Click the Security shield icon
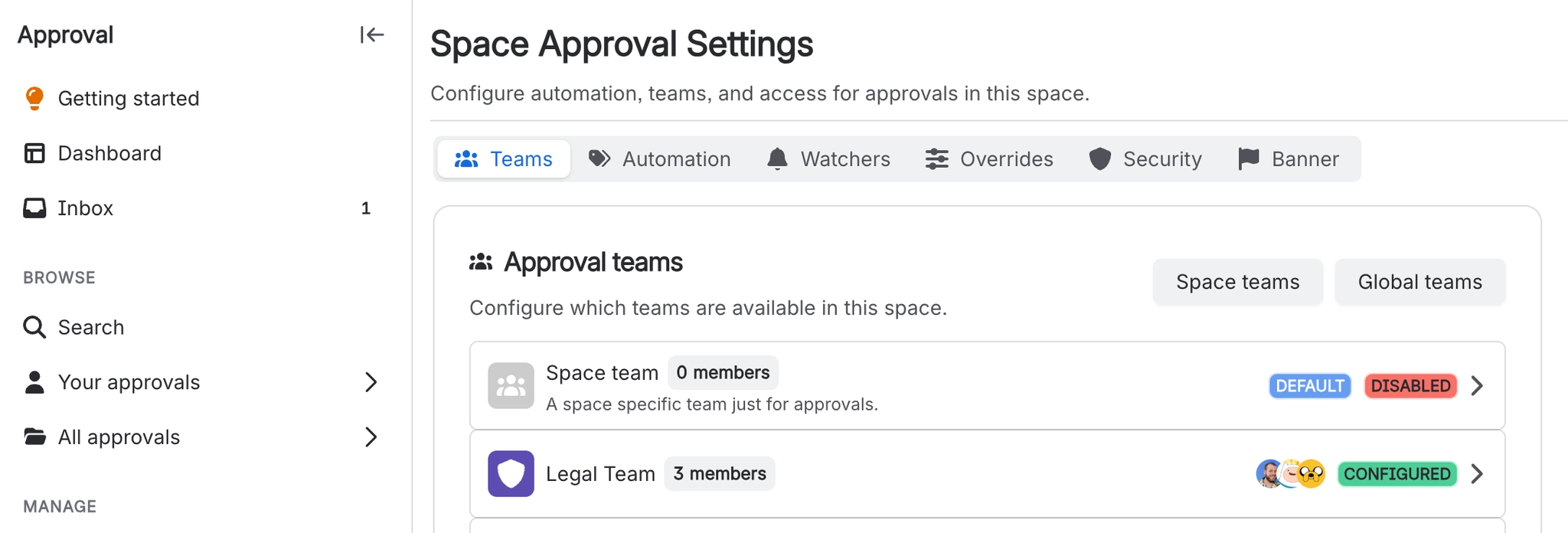 coord(1100,159)
